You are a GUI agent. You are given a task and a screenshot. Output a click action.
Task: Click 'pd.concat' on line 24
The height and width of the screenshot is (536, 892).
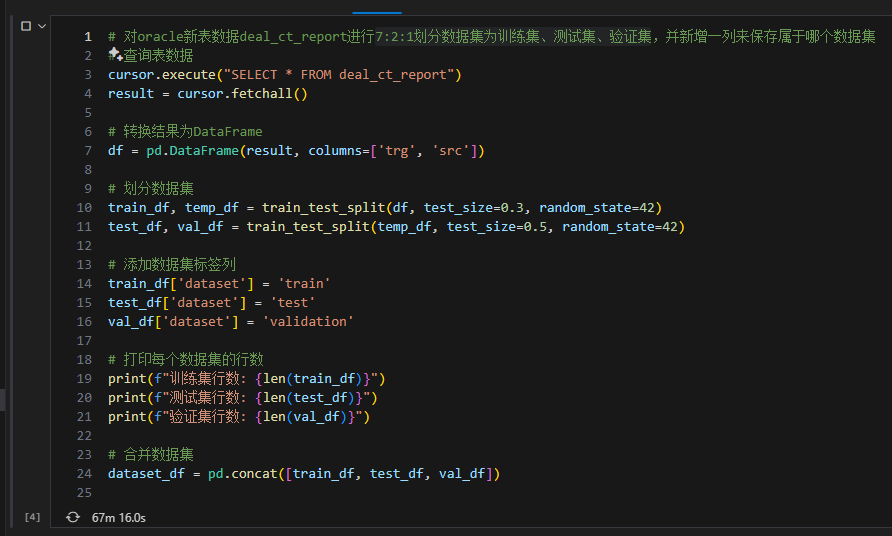pyautogui.click(x=242, y=473)
